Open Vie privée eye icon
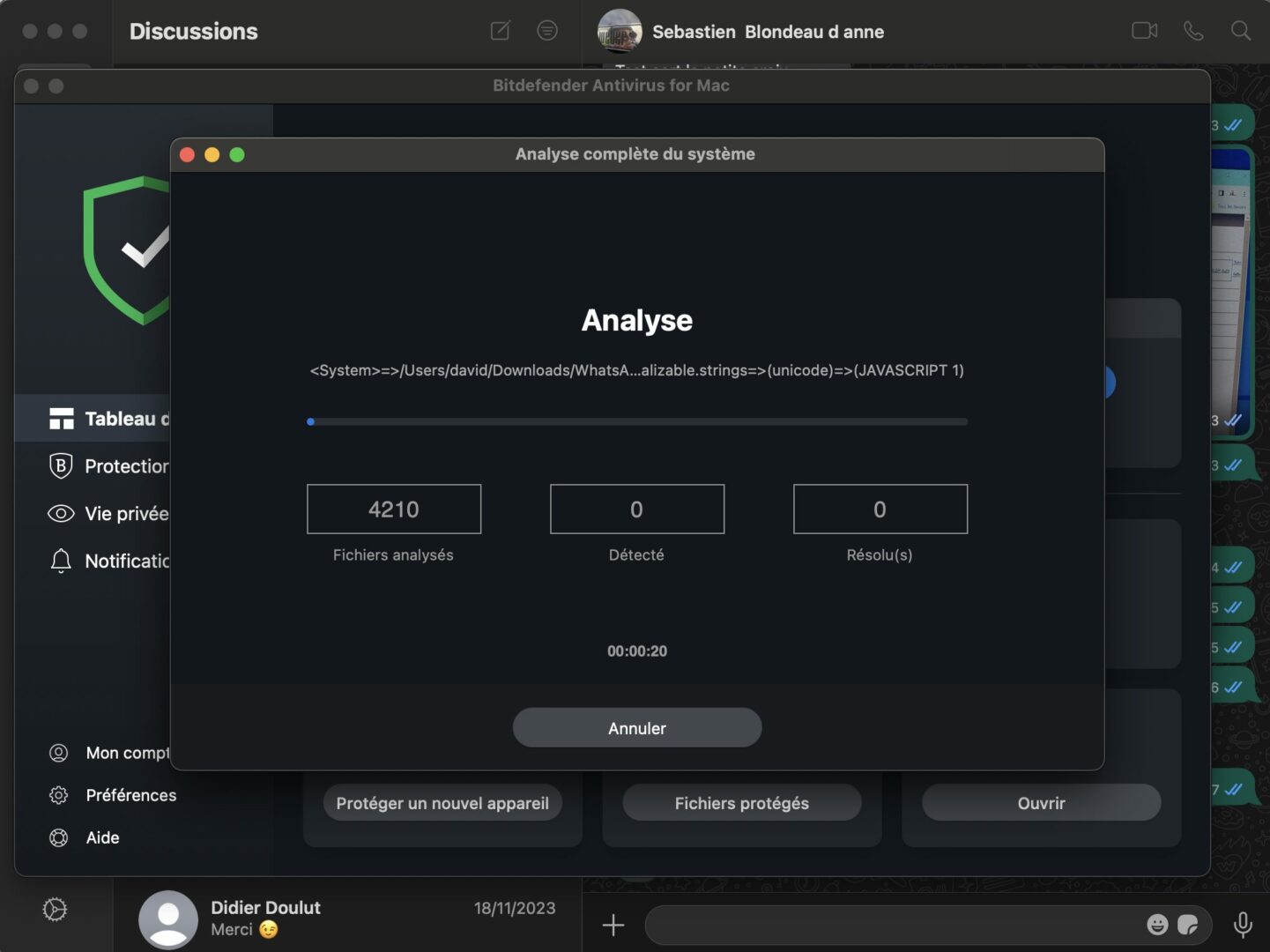Image resolution: width=1270 pixels, height=952 pixels. pyautogui.click(x=61, y=513)
